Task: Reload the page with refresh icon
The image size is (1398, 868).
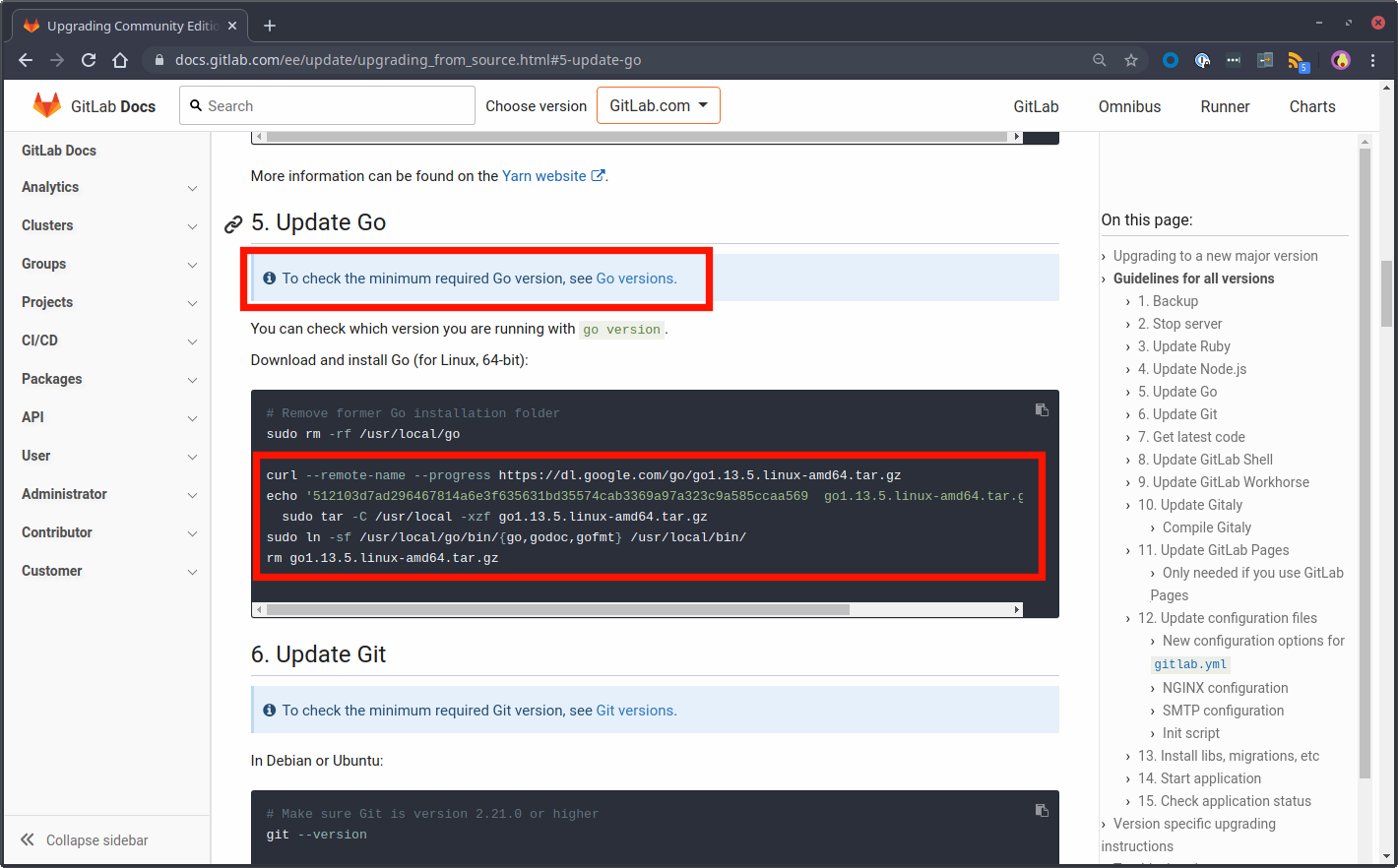Action: coord(89,60)
